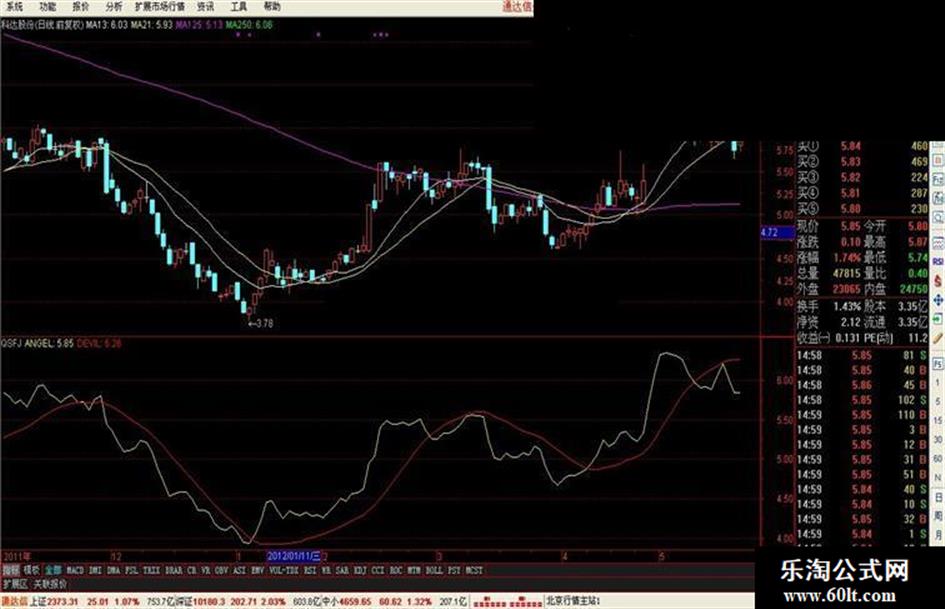Image resolution: width=945 pixels, height=609 pixels.
Task: Click the F5 period sidebar icon
Action: point(938,364)
